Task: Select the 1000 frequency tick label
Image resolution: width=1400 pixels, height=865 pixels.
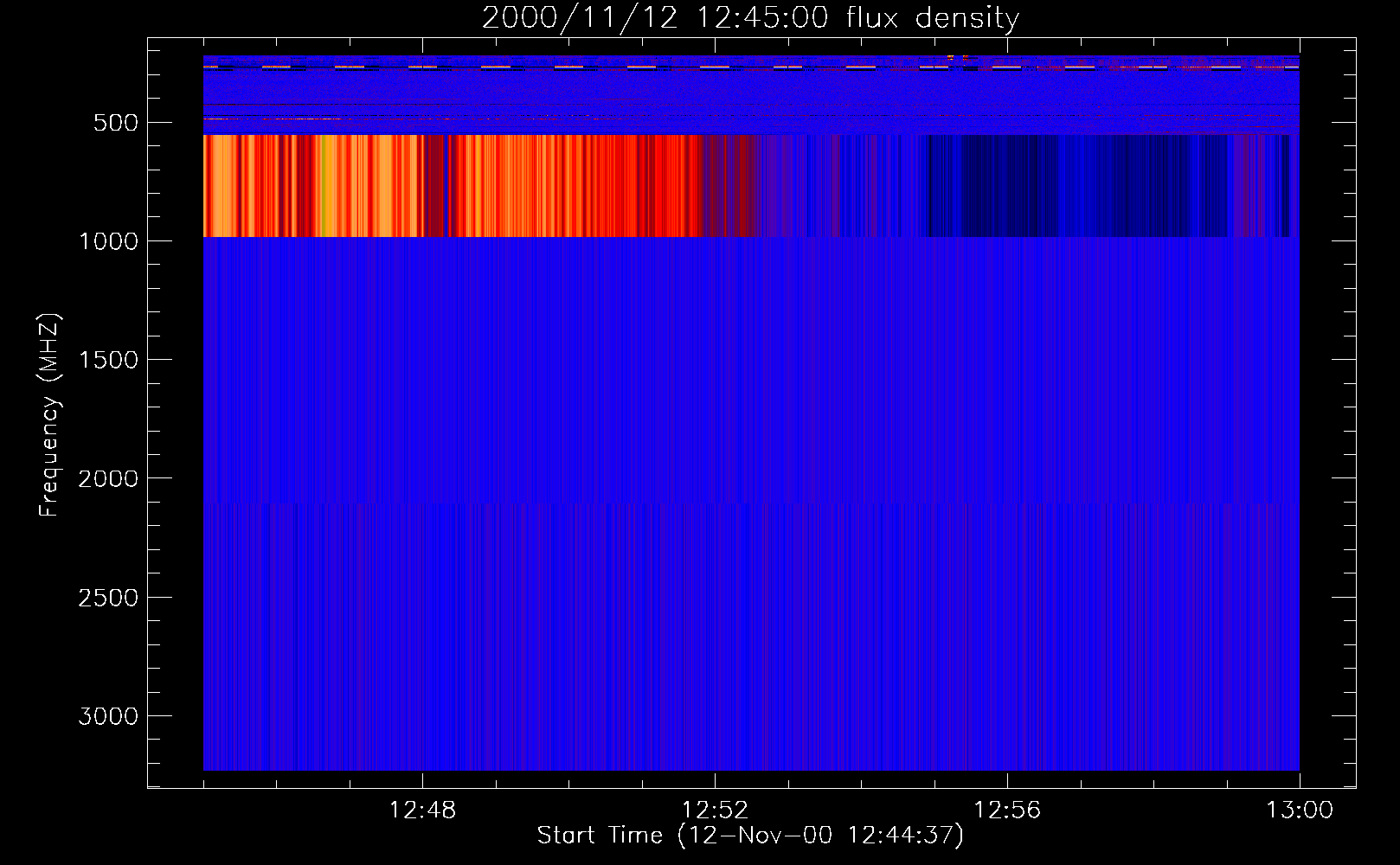Action: (x=108, y=241)
